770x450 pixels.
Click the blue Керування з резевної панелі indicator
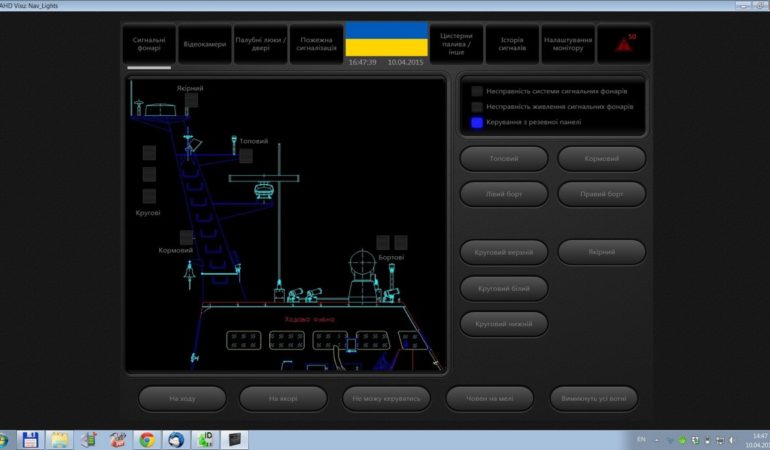point(477,122)
